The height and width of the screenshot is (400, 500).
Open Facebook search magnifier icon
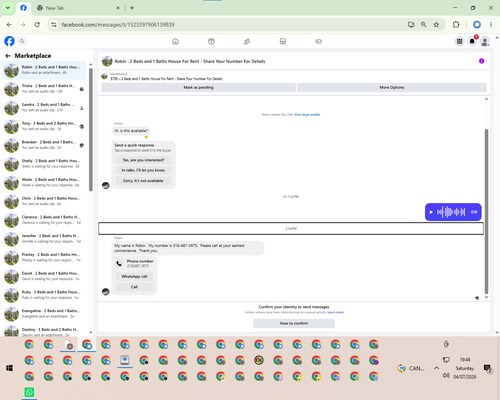(22, 41)
